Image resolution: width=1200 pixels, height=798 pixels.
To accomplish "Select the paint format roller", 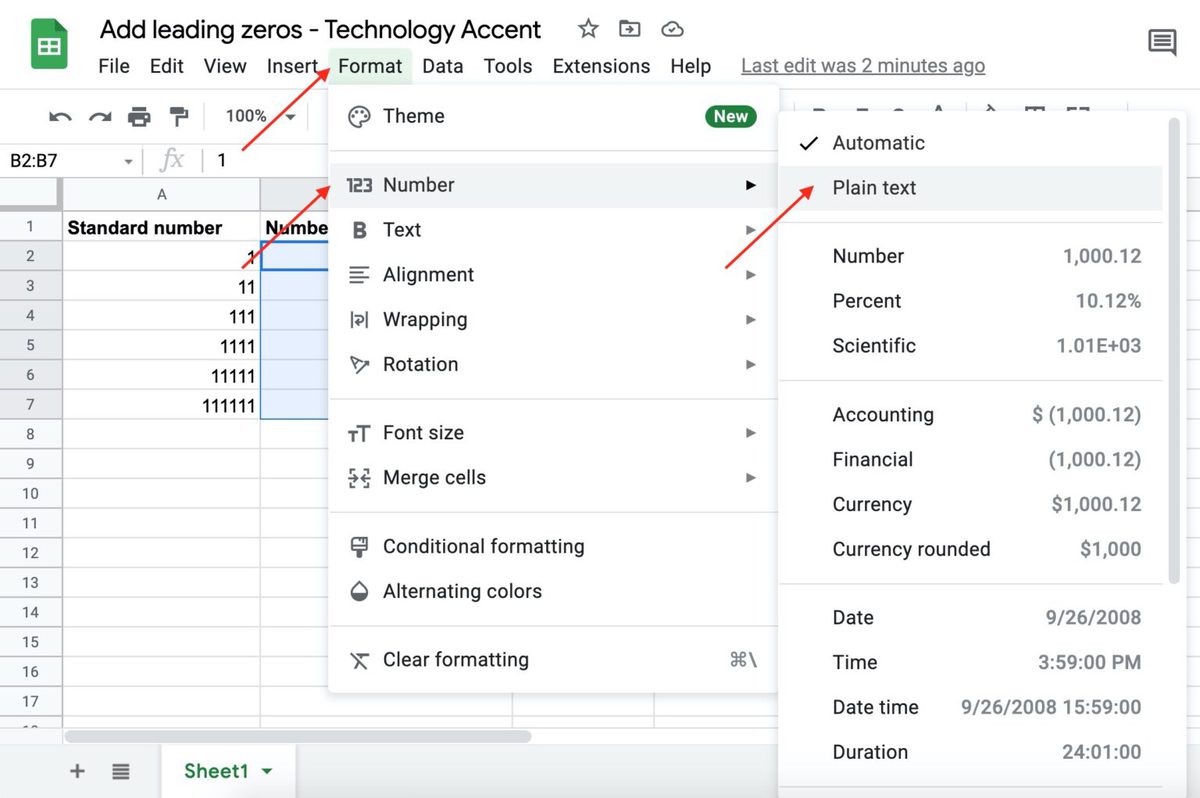I will [x=179, y=117].
